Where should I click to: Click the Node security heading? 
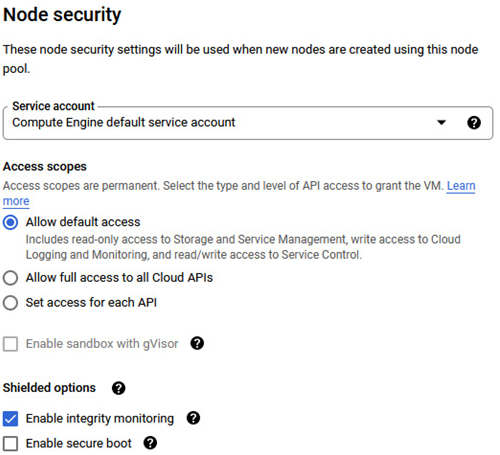[x=62, y=15]
